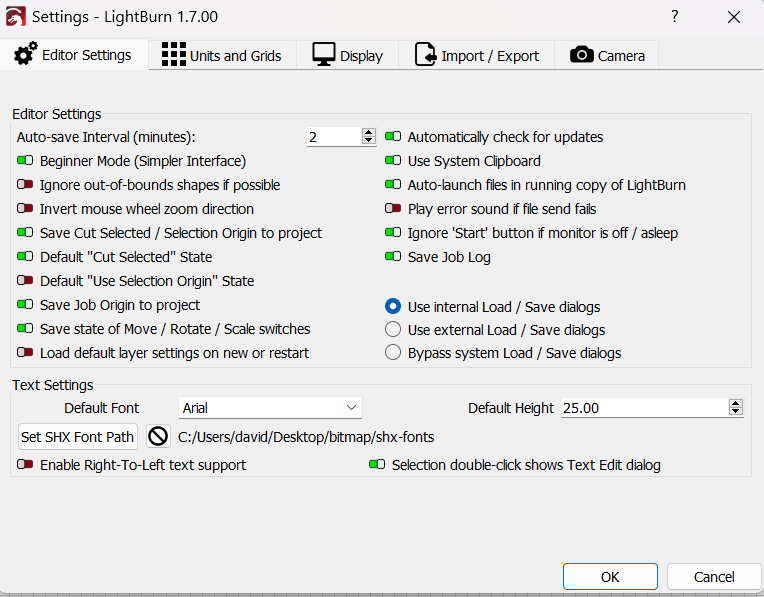This screenshot has height=597, width=764.
Task: Toggle Auto-launch files in running copy of LightBurn
Action: pyautogui.click(x=393, y=184)
